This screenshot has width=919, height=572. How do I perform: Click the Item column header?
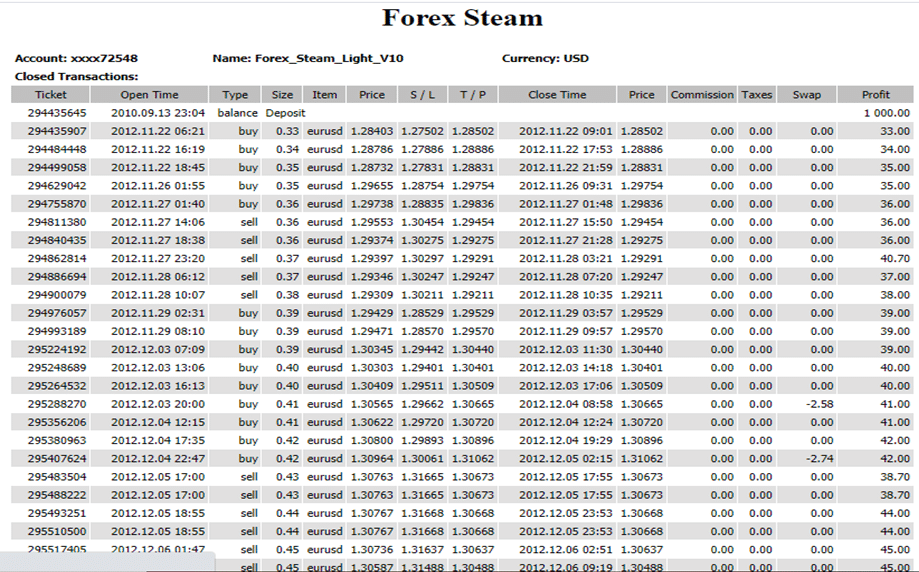click(324, 94)
